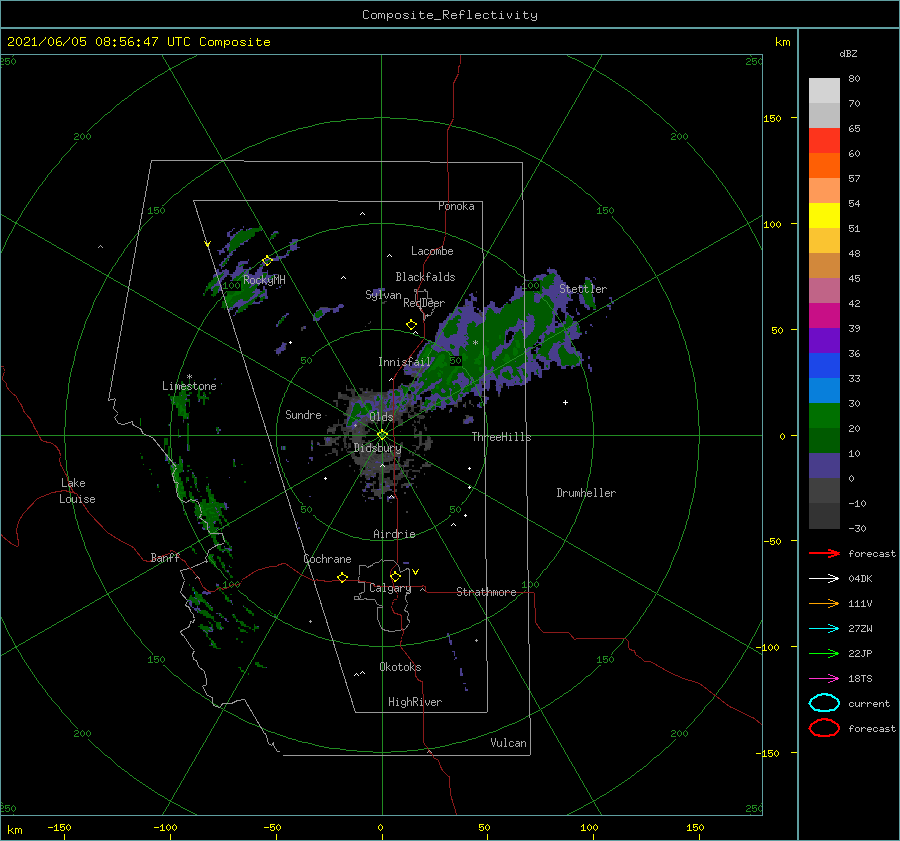900x841 pixels.
Task: Click the yellow diamond marker below Cochrane
Action: tap(343, 577)
